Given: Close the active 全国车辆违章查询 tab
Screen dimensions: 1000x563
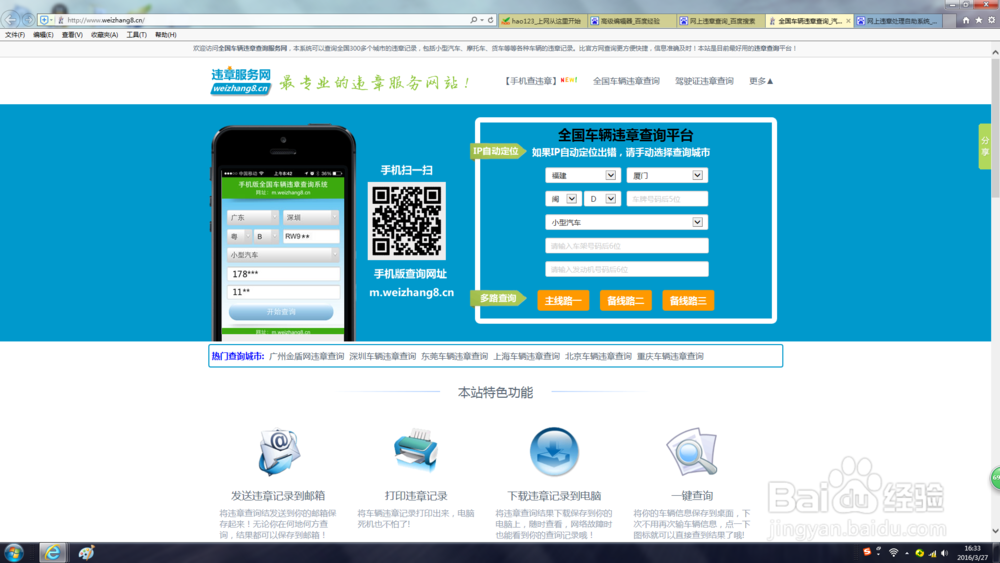Looking at the screenshot, I should point(848,21).
